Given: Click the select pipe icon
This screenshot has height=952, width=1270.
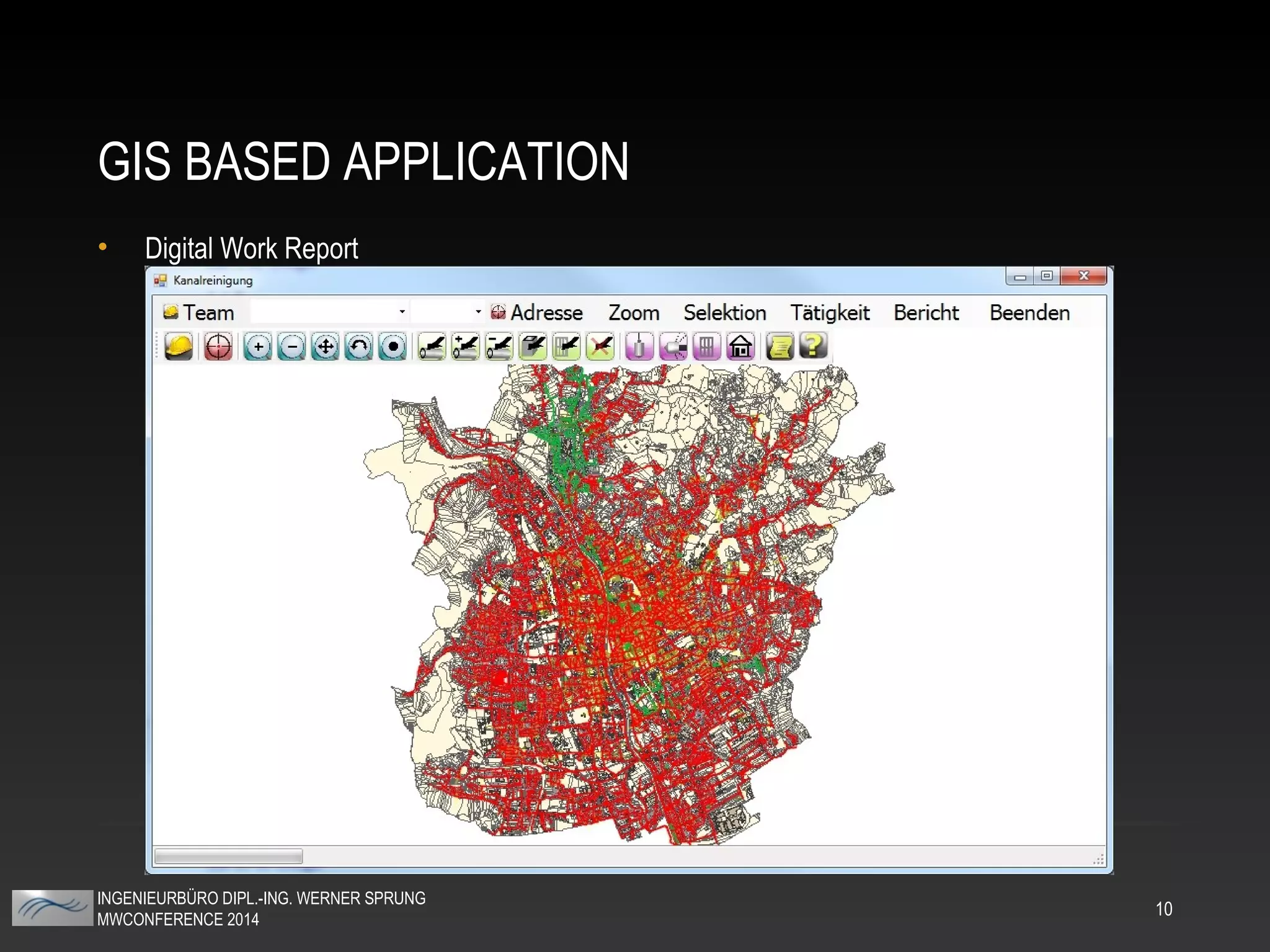Looking at the screenshot, I should (432, 346).
